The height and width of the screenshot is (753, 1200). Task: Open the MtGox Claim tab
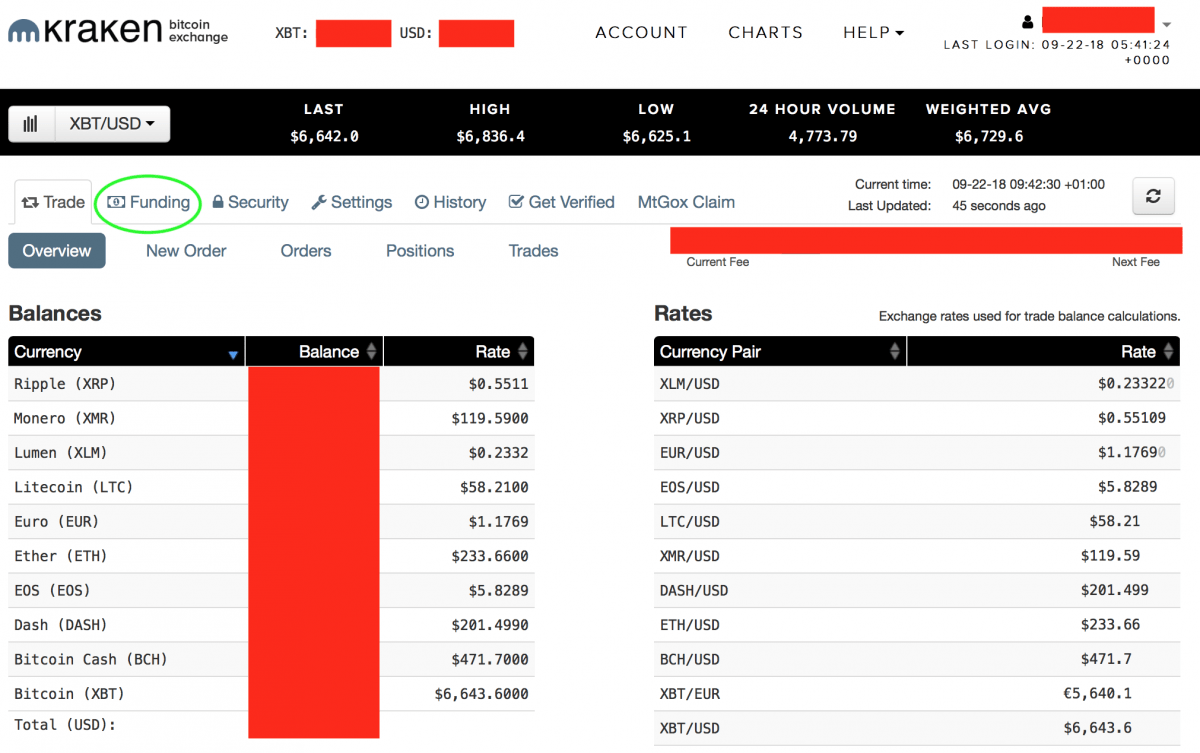pos(686,202)
